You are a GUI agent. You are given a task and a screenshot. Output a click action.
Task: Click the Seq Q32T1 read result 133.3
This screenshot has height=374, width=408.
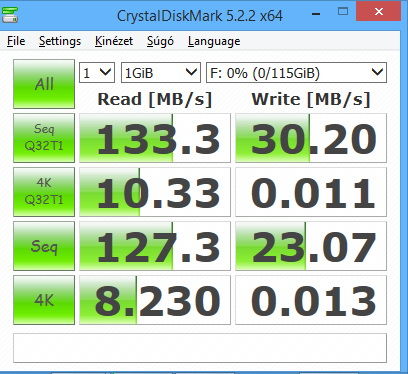(155, 138)
